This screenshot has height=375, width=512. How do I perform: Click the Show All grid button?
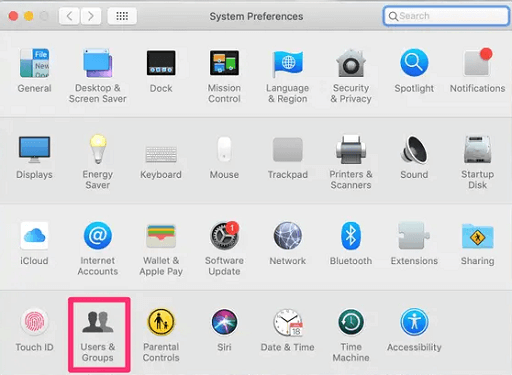pyautogui.click(x=122, y=16)
